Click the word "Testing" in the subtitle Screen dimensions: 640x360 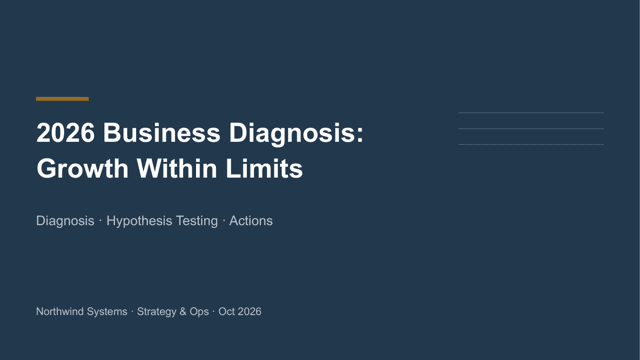pos(197,221)
